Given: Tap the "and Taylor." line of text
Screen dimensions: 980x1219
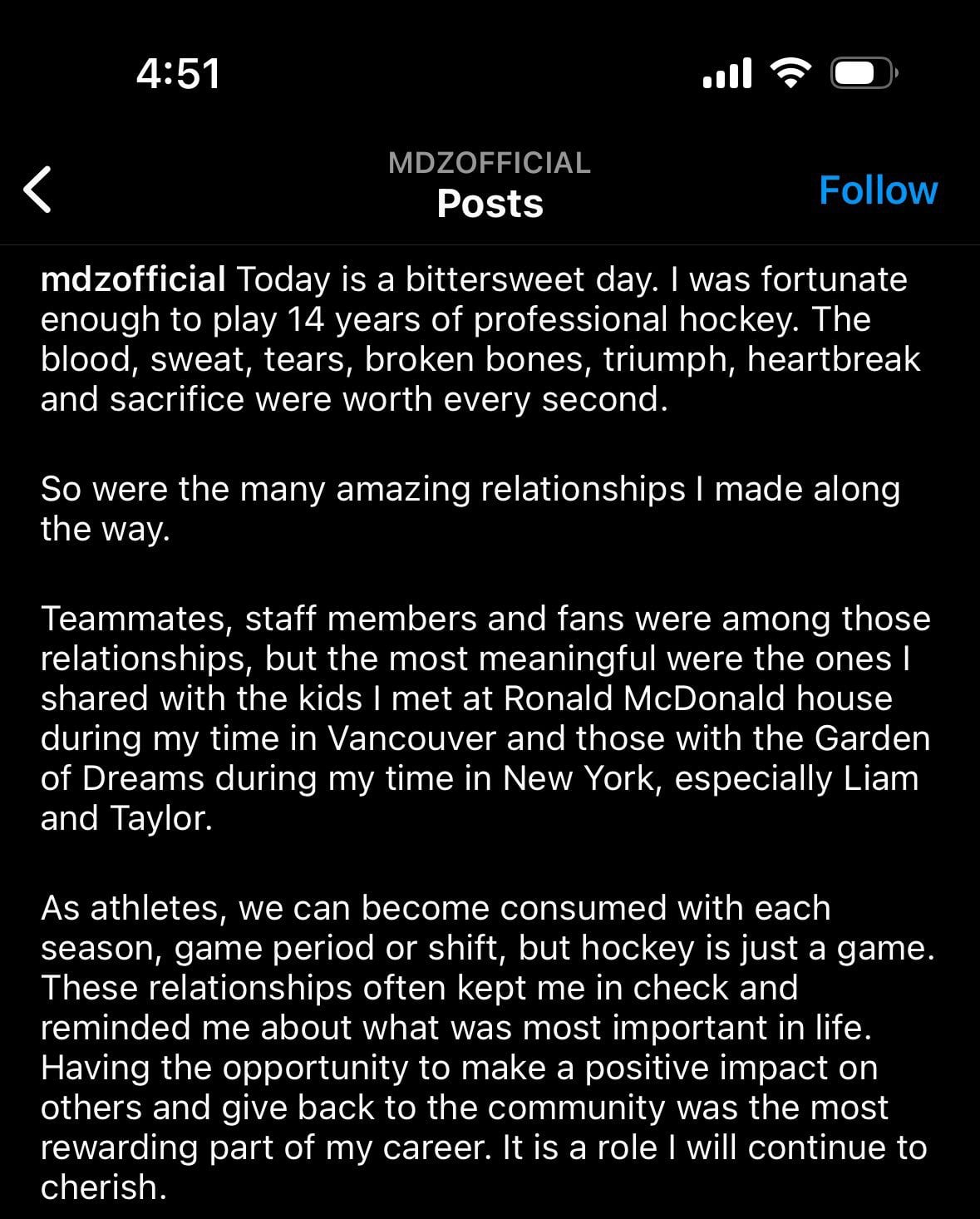Looking at the screenshot, I should (x=126, y=818).
